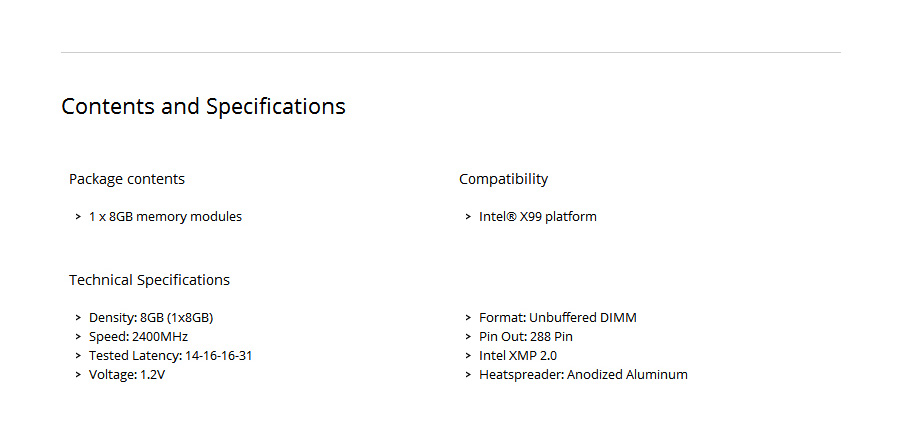
Task: Click the Contents and Specifications heading
Action: 203,106
